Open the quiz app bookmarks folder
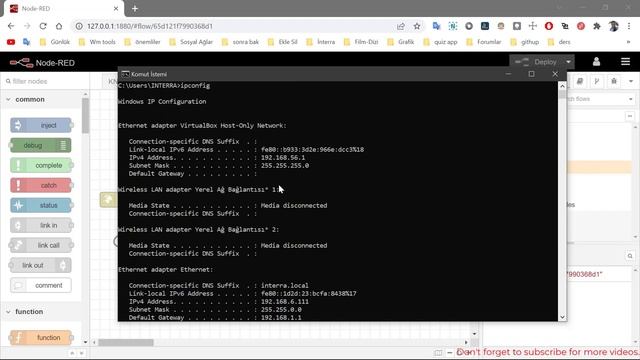This screenshot has height=360, width=640. (440, 42)
